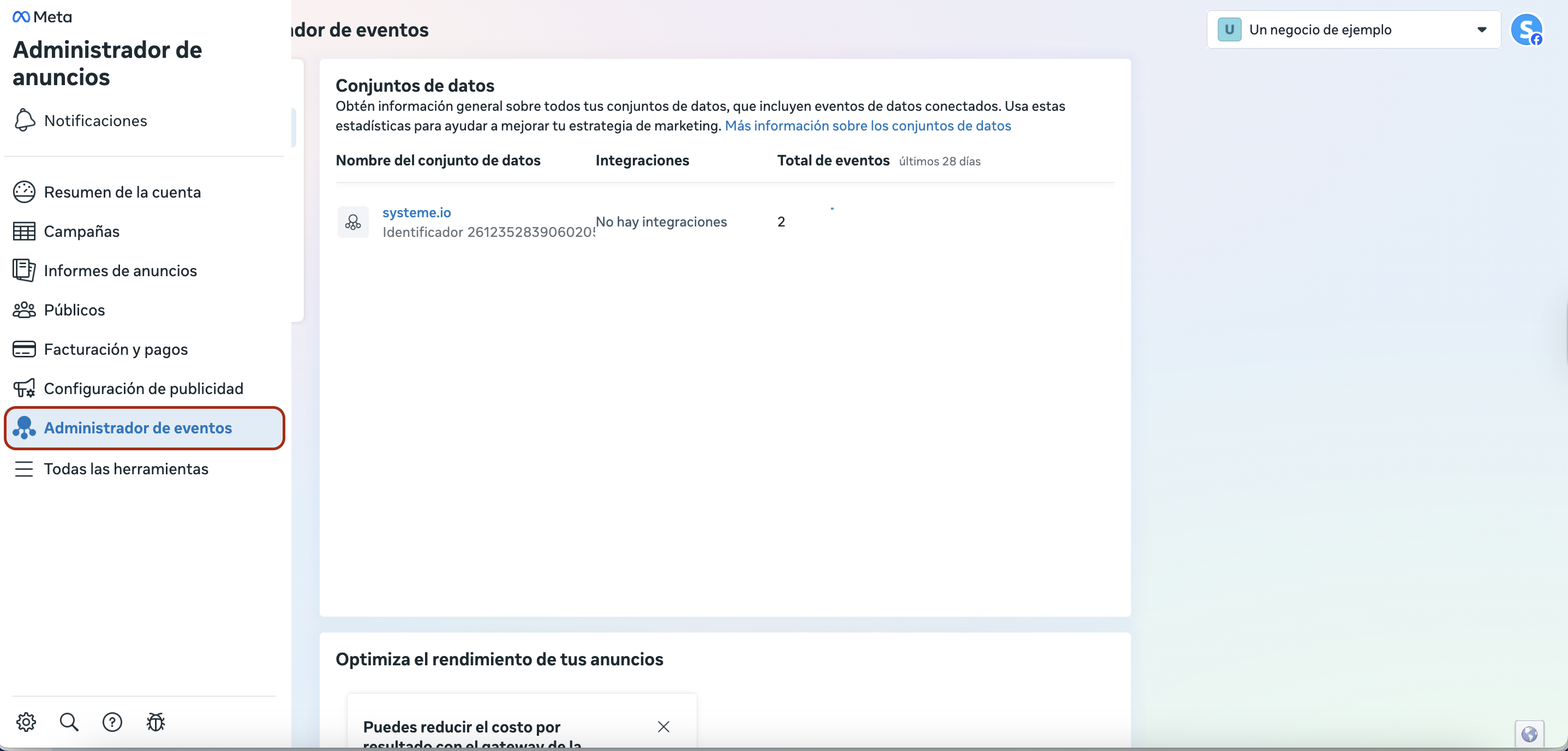Image resolution: width=1568 pixels, height=751 pixels.
Task: Open Informes de anuncios icon
Action: click(25, 270)
